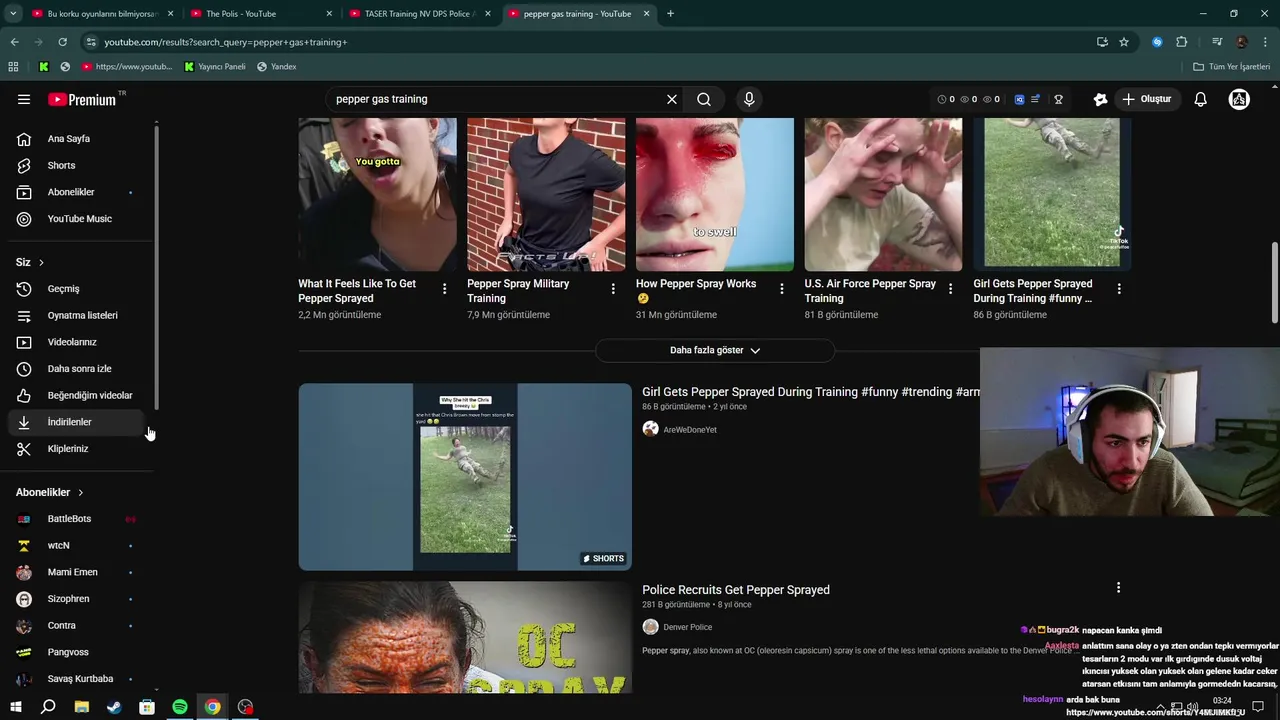Bookmark this page with star icon

pos(1124,42)
